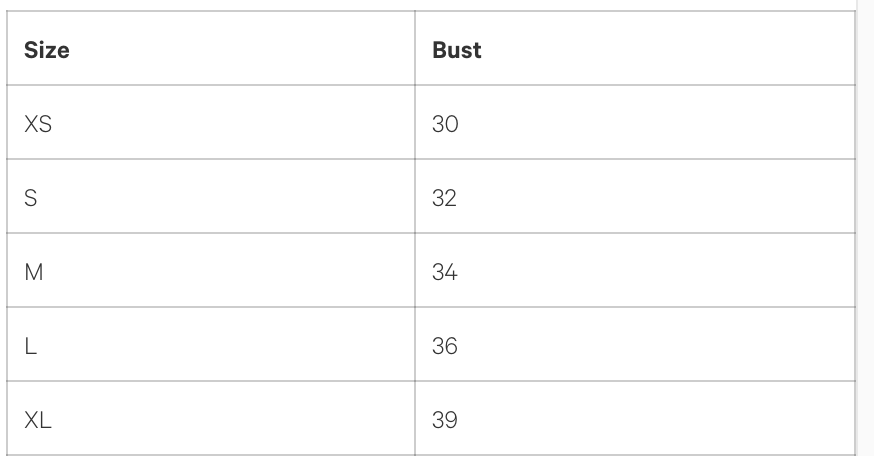Click the Bust column header
The image size is (874, 456).
[x=456, y=50]
